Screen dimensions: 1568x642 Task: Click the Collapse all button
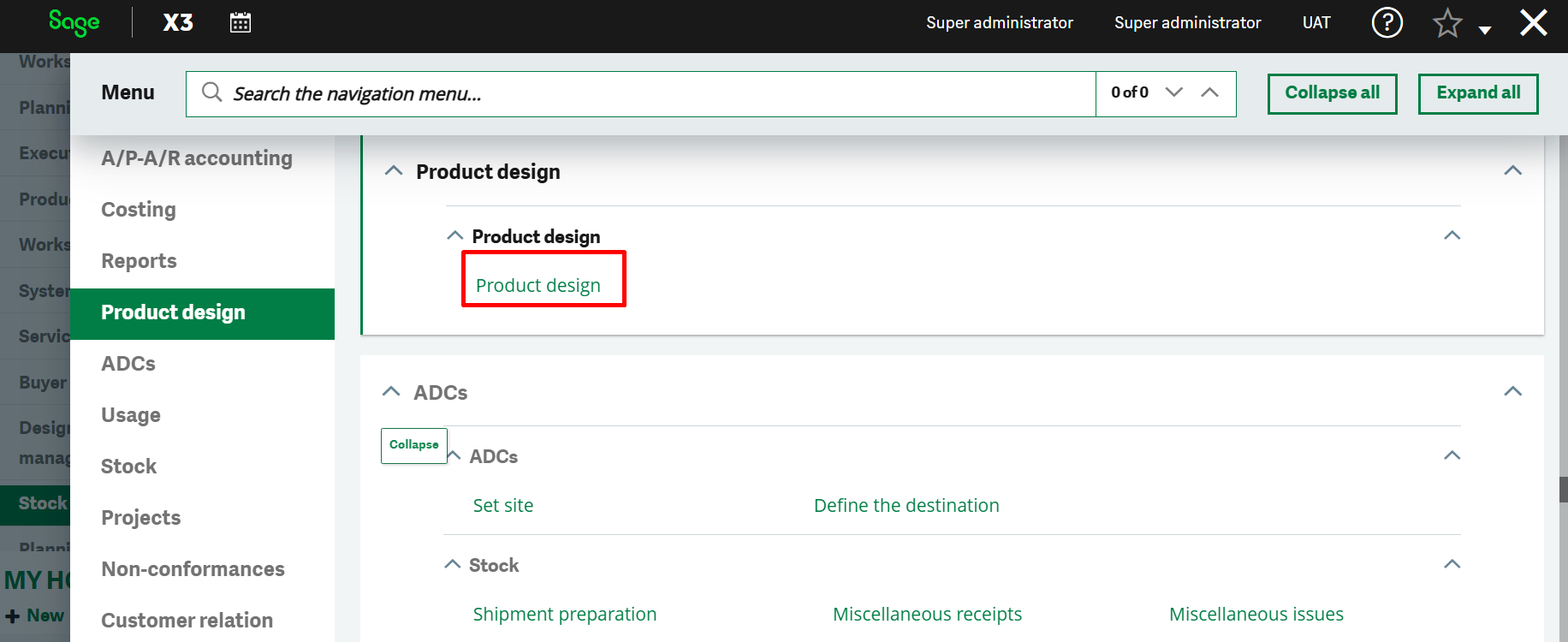coord(1332,93)
